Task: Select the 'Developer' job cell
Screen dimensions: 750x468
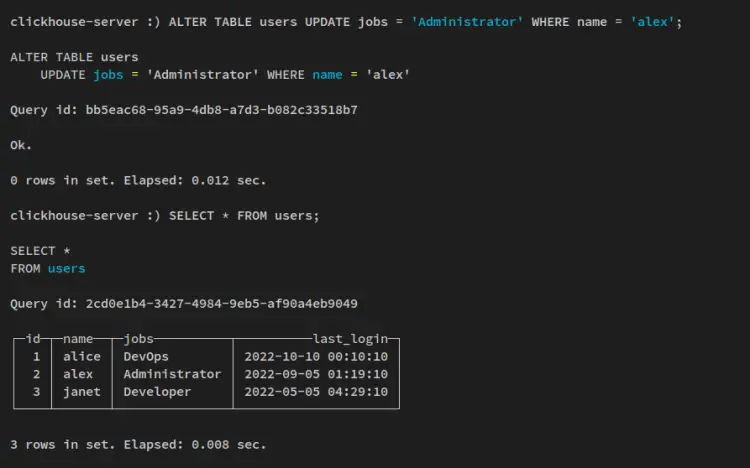Action: point(157,392)
